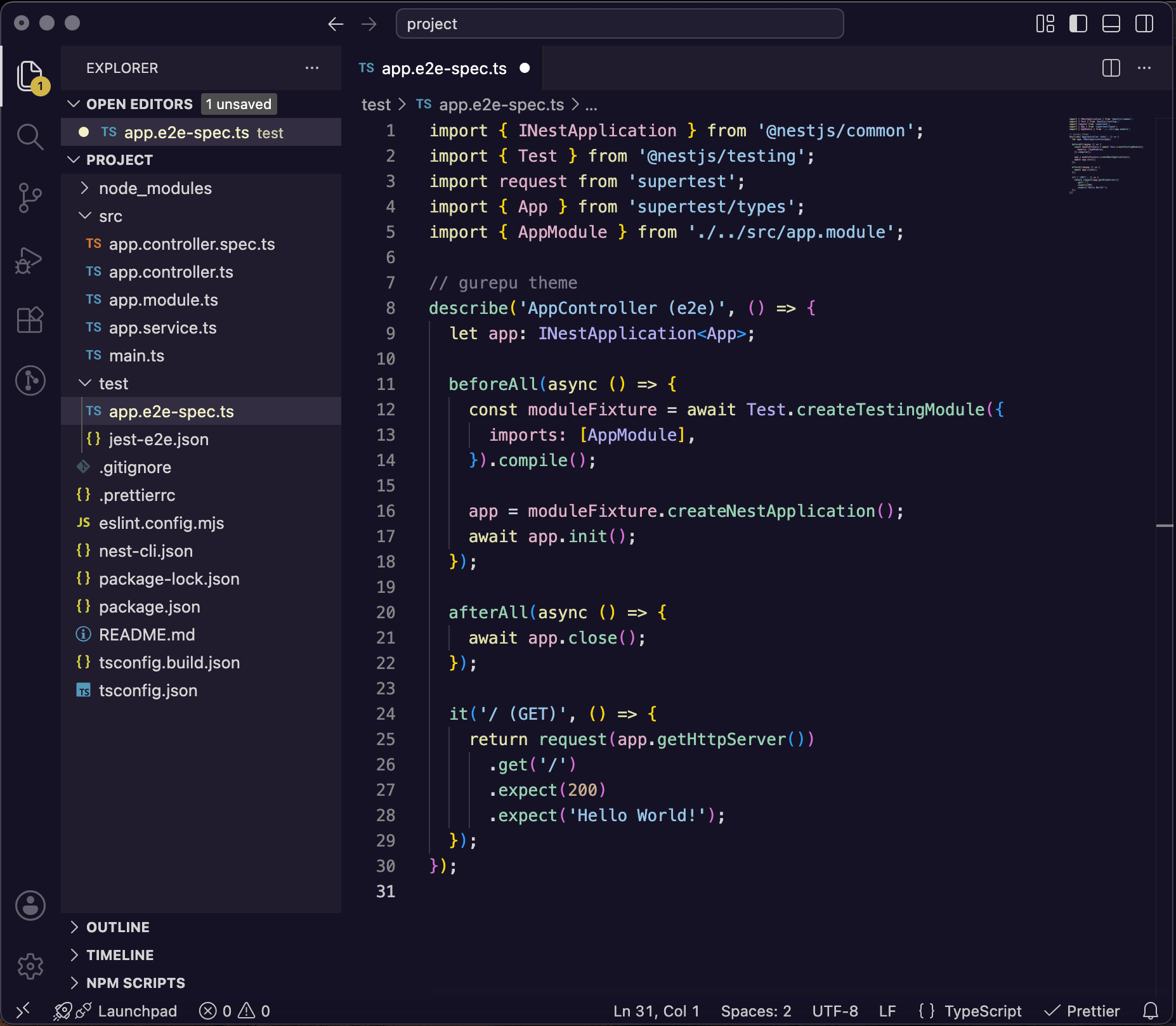Viewport: 1176px width, 1026px height.
Task: Change end of line sequence LF
Action: [x=887, y=1011]
